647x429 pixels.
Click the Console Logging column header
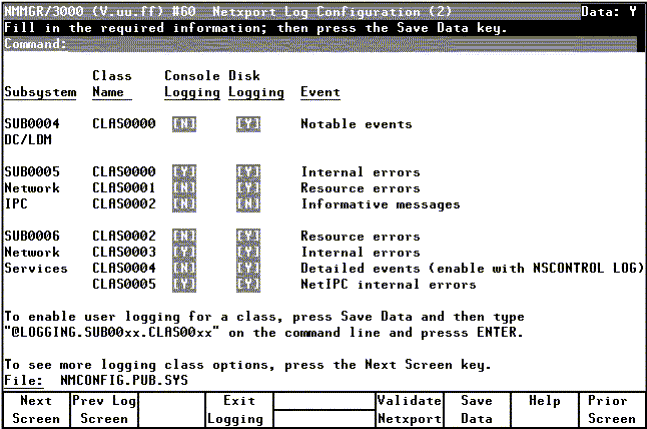pyautogui.click(x=192, y=84)
